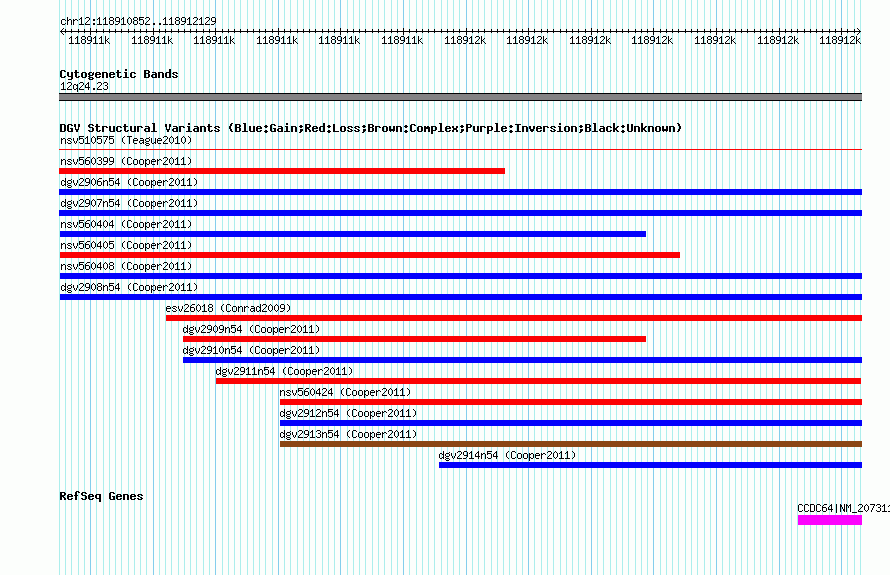Click the dgv2911n54 (Cooper2011) label
Screen dimensions: 890x575
(284, 371)
